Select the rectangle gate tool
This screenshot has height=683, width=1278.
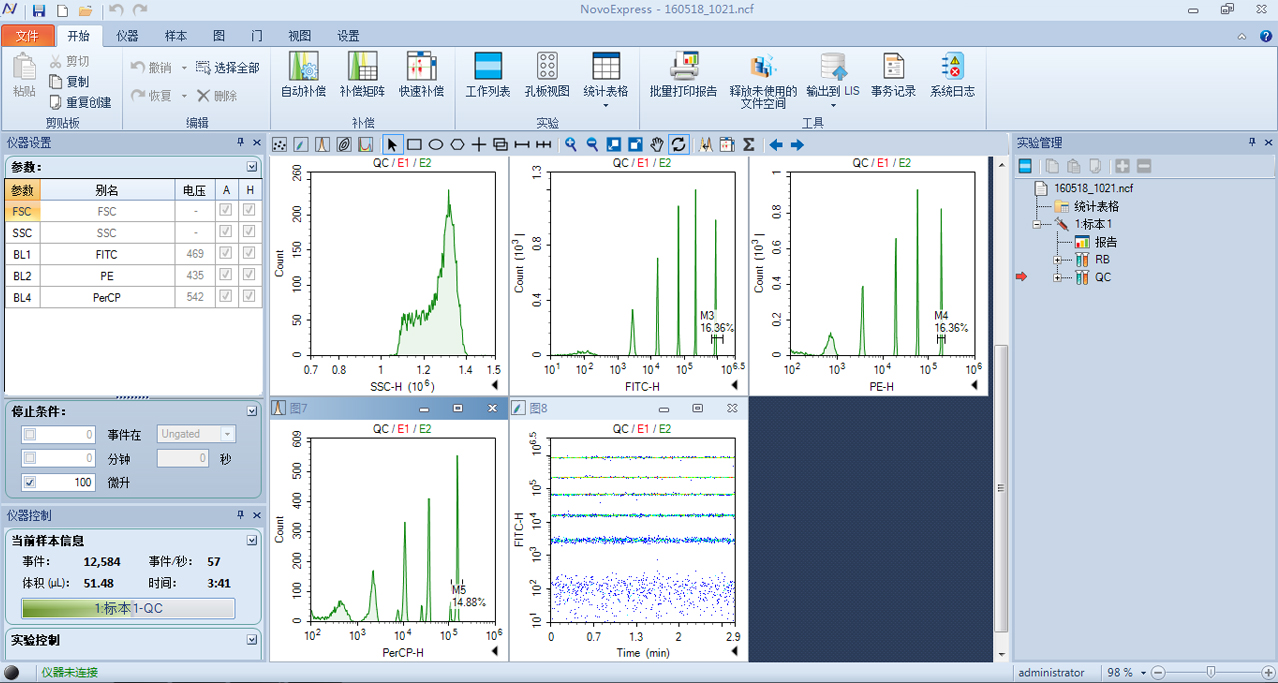click(414, 145)
